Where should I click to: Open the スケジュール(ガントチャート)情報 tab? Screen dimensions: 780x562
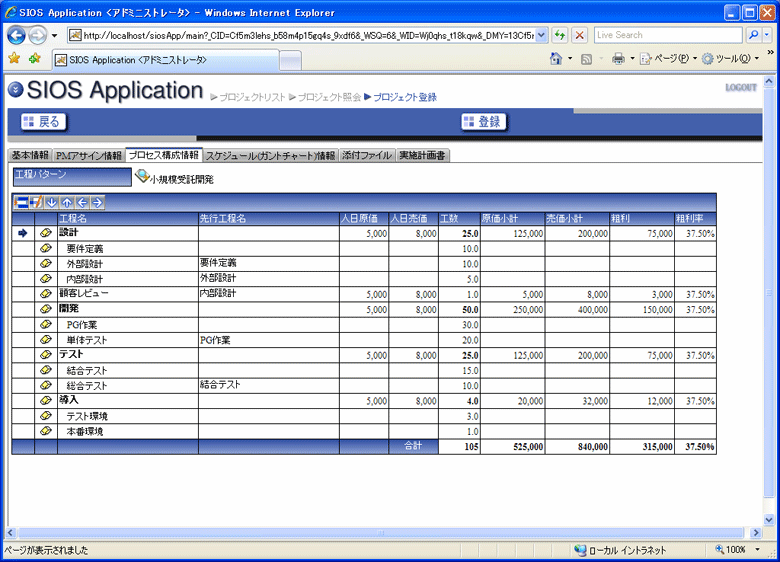[270, 155]
